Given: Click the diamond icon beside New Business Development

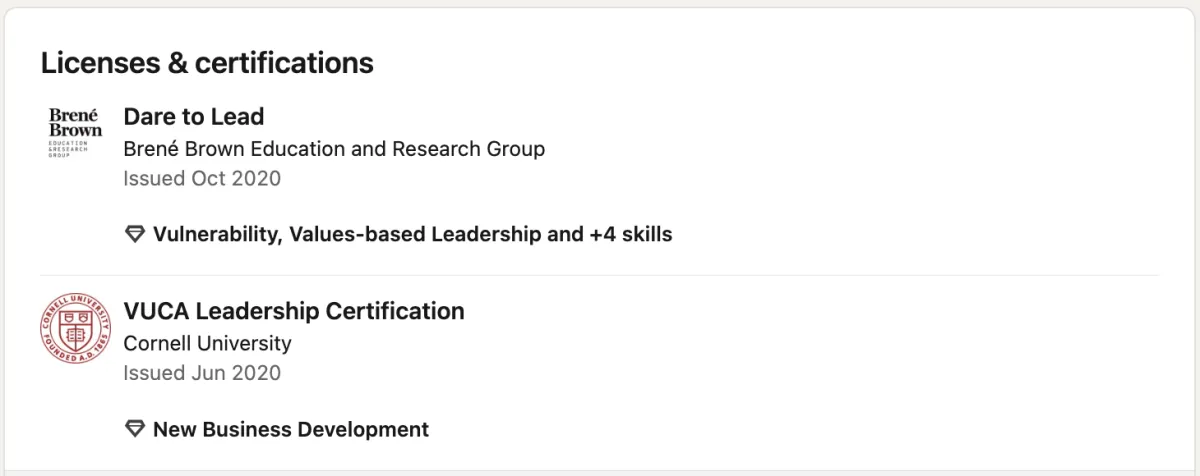Looking at the screenshot, I should pos(134,430).
